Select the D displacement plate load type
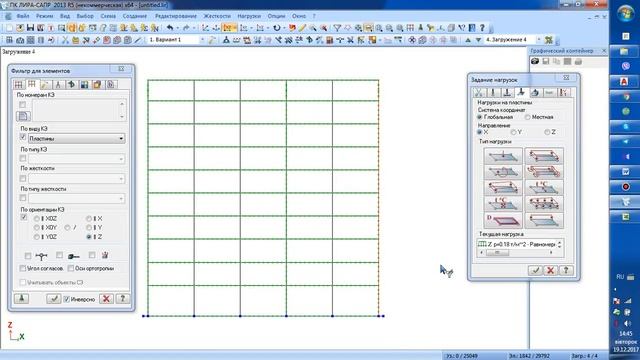The image size is (640, 360). pos(503,220)
